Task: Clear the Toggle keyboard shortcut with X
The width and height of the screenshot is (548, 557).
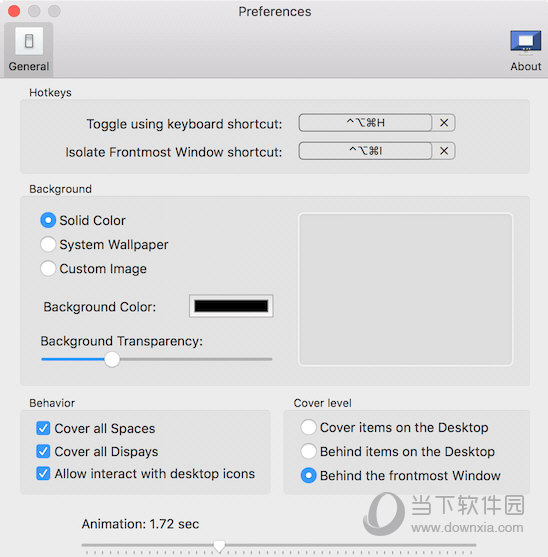Action: coord(444,123)
